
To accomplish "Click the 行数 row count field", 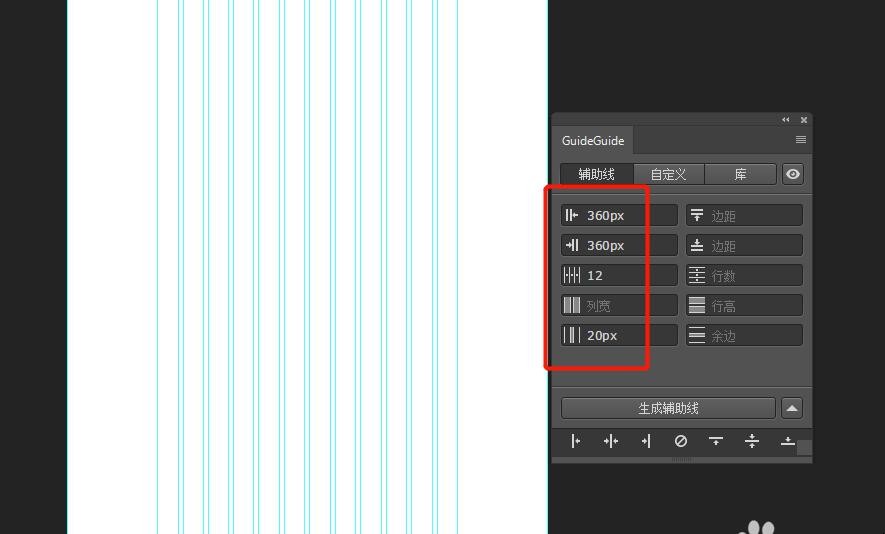I will 744,275.
